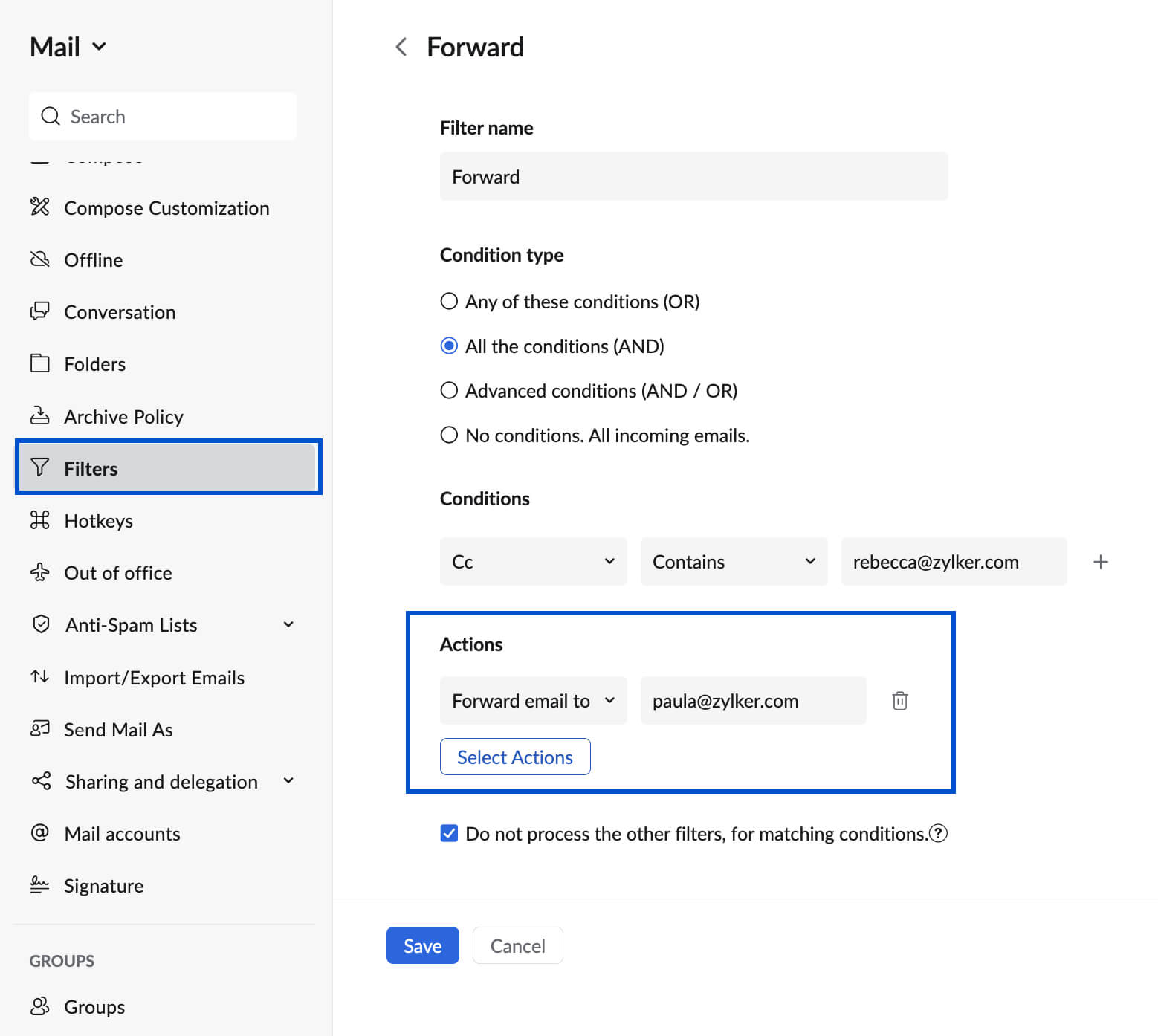
Task: Delete the forward action with trash icon
Action: [899, 701]
